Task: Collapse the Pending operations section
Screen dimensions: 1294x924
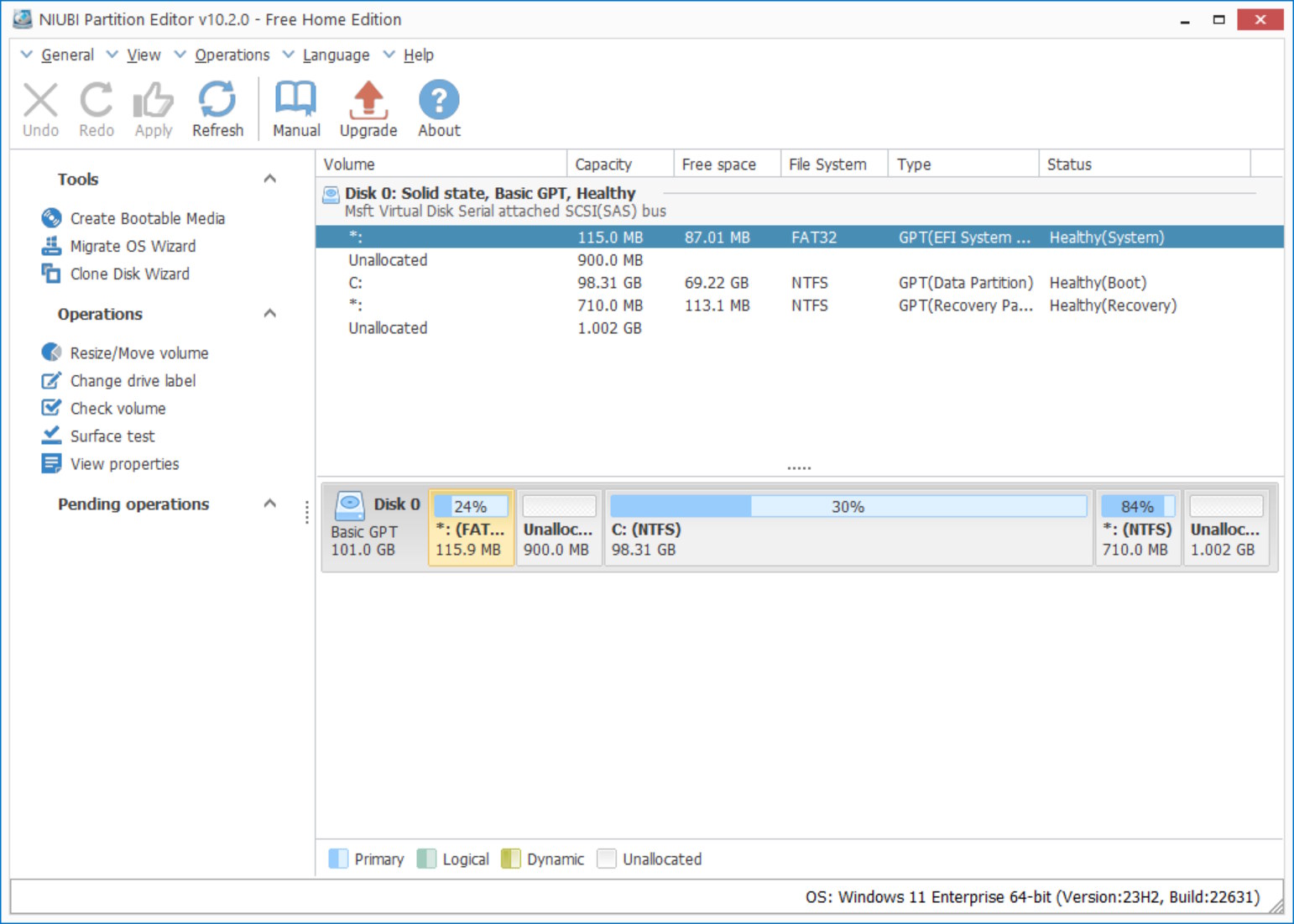Action: tap(269, 504)
